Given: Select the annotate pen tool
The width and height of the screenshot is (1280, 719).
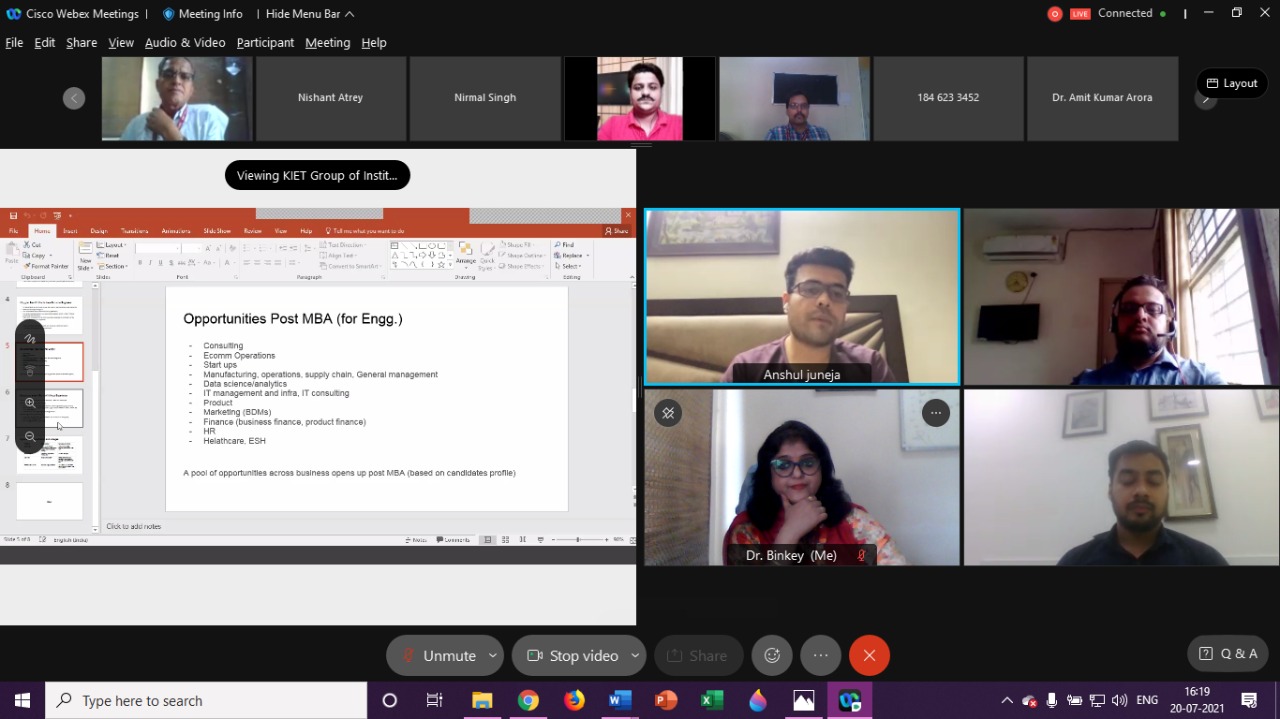Looking at the screenshot, I should [30, 339].
